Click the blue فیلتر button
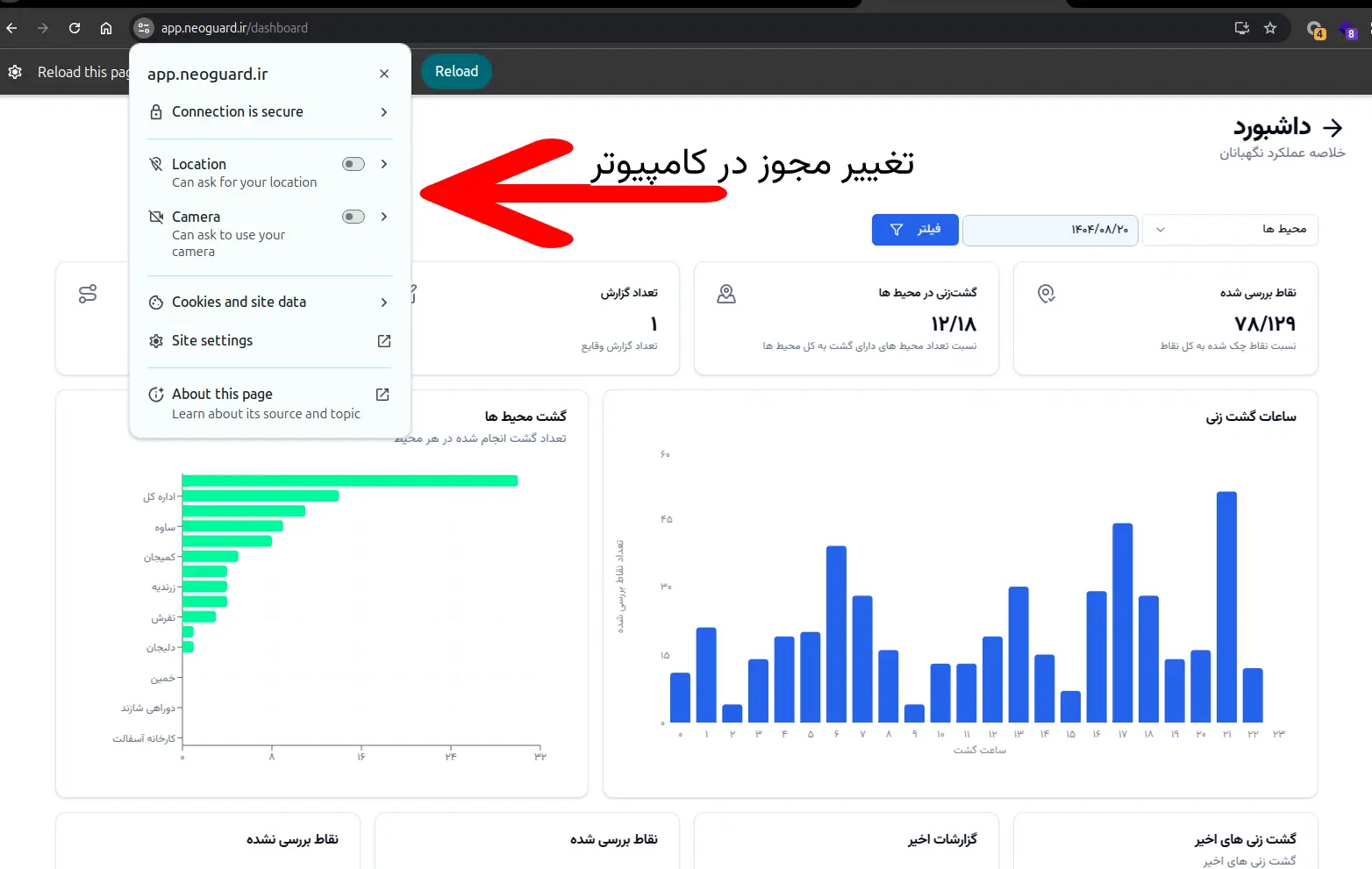The image size is (1372, 869). 914,230
